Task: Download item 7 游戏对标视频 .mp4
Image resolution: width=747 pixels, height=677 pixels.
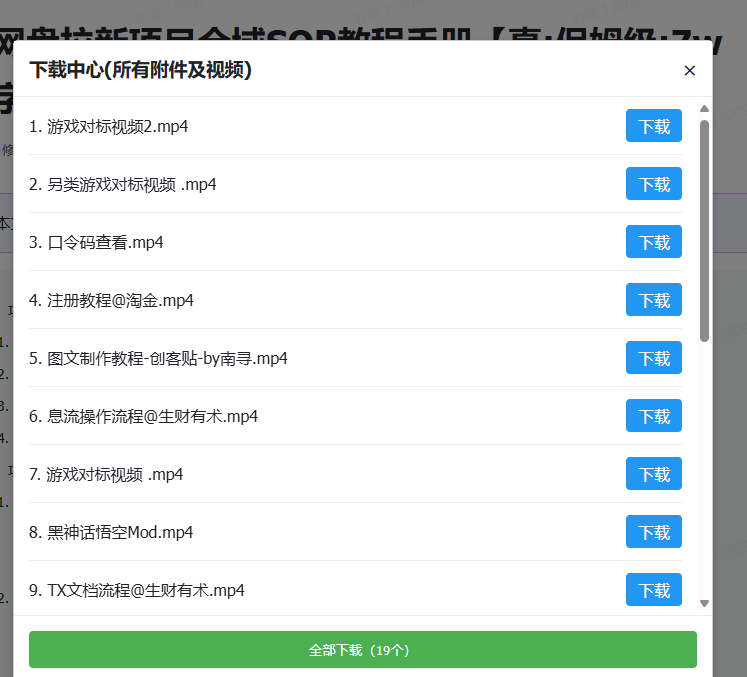Action: 654,474
